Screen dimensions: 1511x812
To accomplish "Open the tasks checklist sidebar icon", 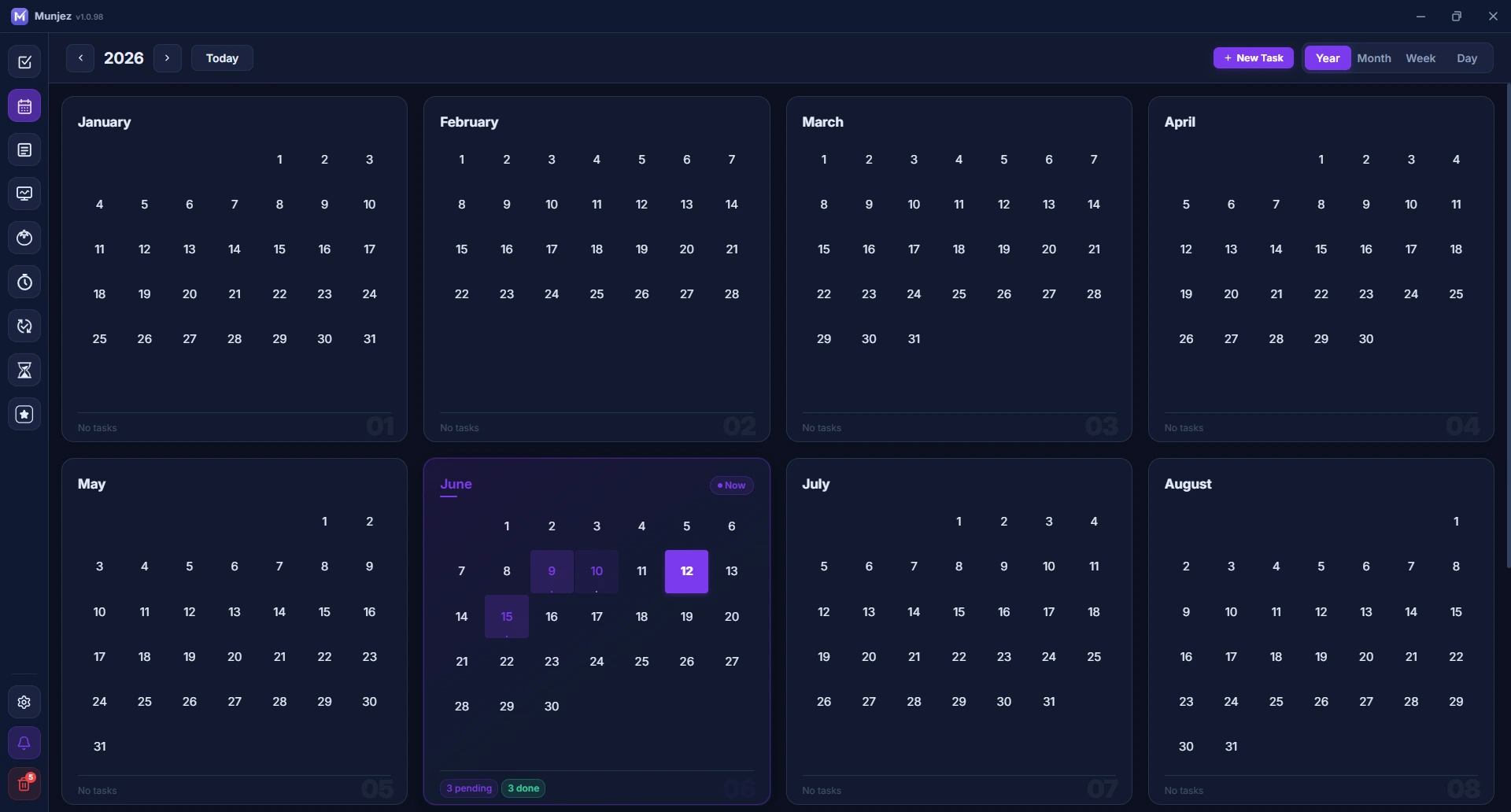I will pos(24,62).
